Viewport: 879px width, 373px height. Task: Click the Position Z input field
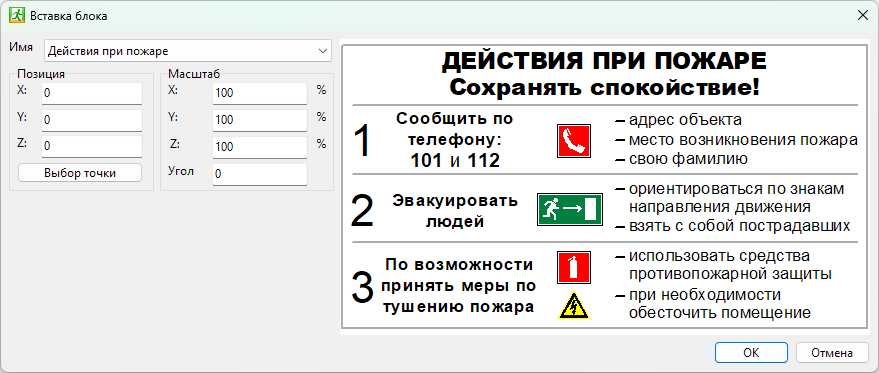[x=92, y=146]
